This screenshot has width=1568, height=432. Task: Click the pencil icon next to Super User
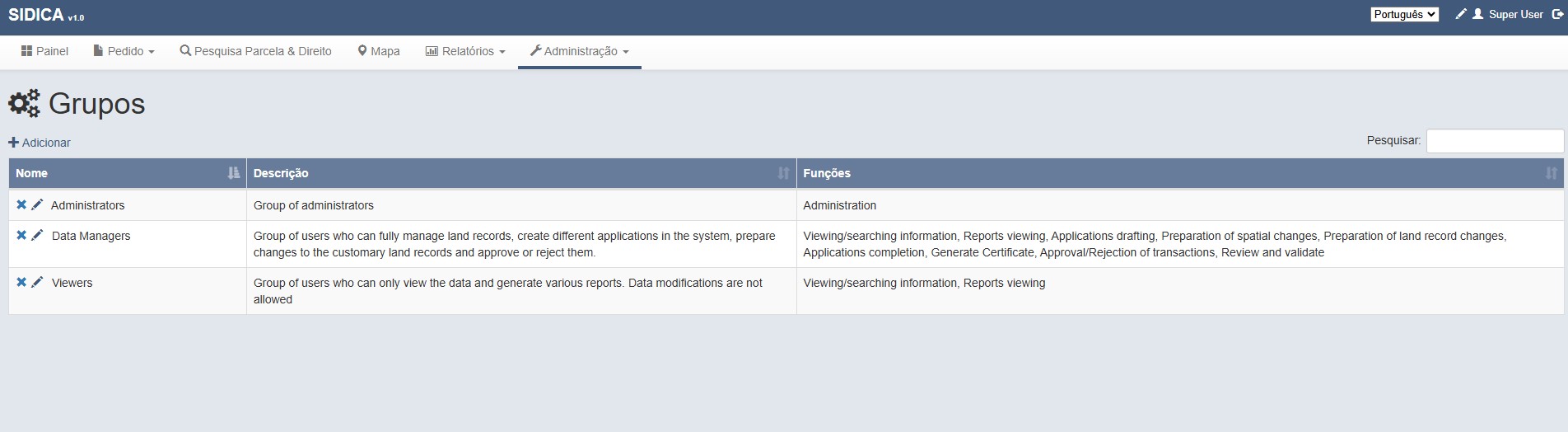(x=1461, y=14)
